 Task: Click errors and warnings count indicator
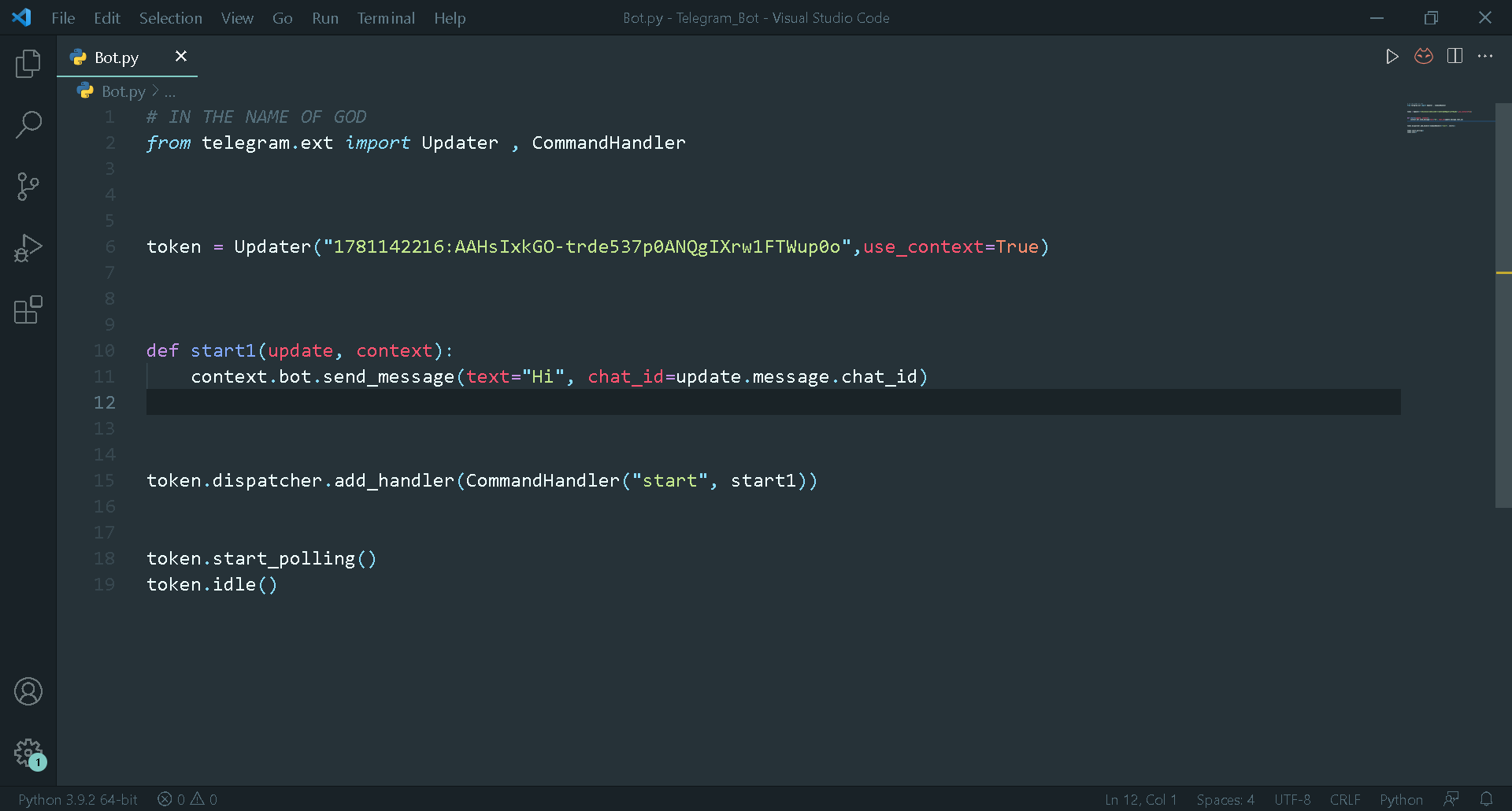(187, 799)
